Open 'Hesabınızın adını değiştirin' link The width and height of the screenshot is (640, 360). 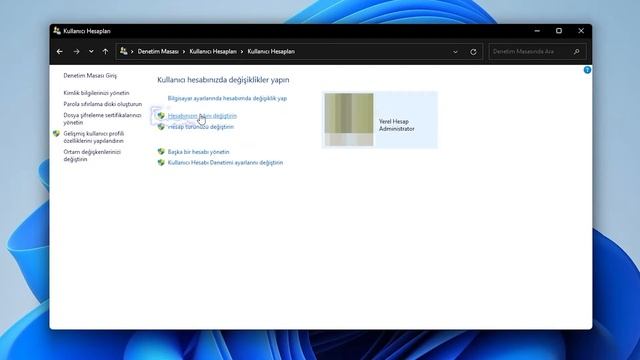point(202,116)
